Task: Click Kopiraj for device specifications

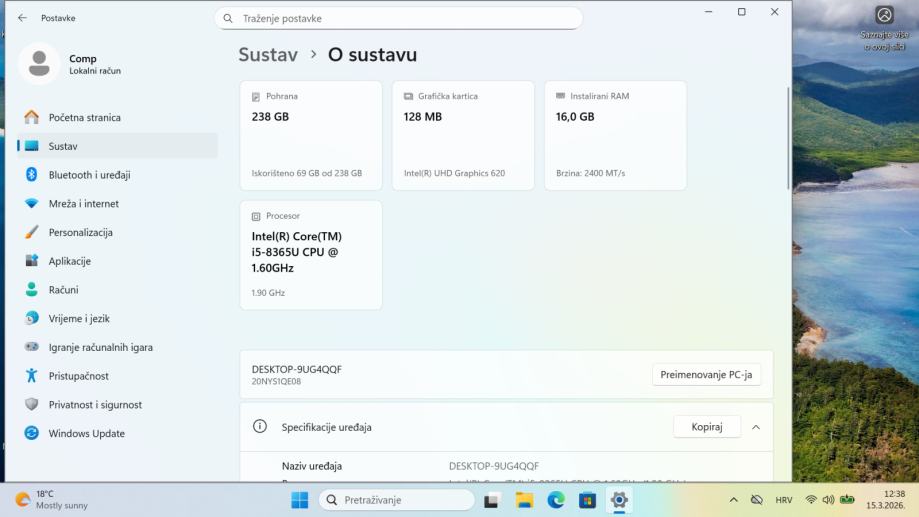Action: [x=707, y=427]
